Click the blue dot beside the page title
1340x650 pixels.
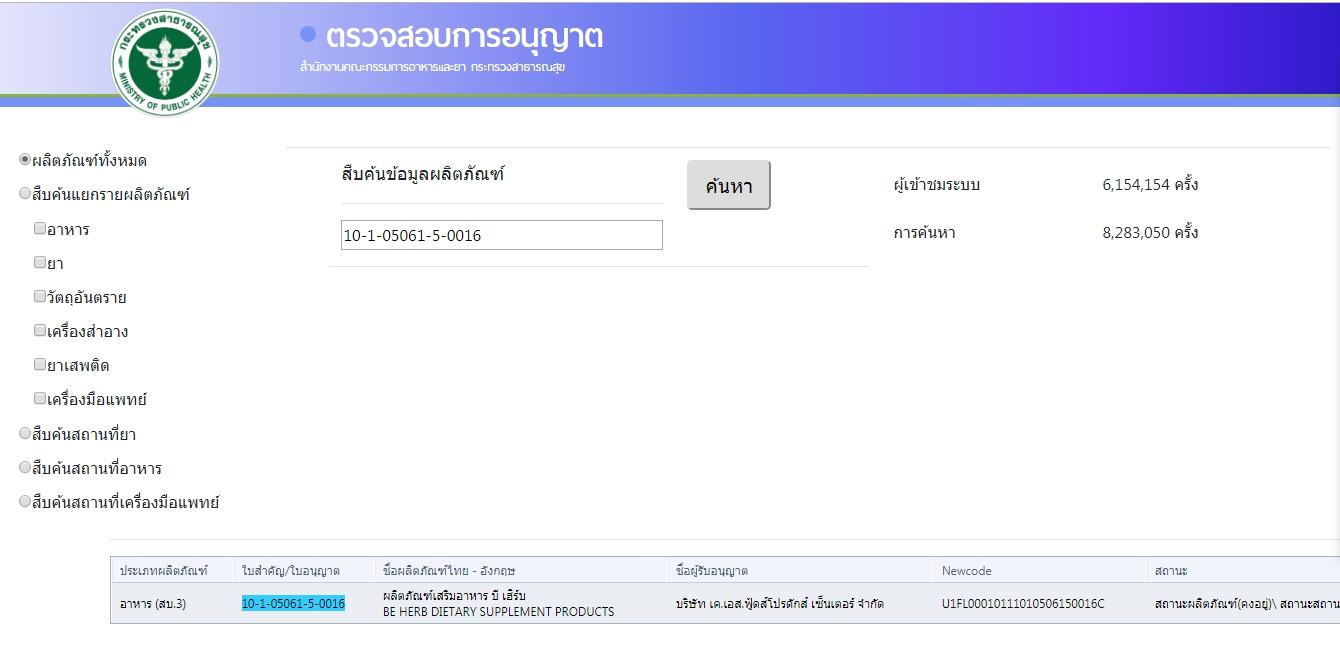[308, 35]
